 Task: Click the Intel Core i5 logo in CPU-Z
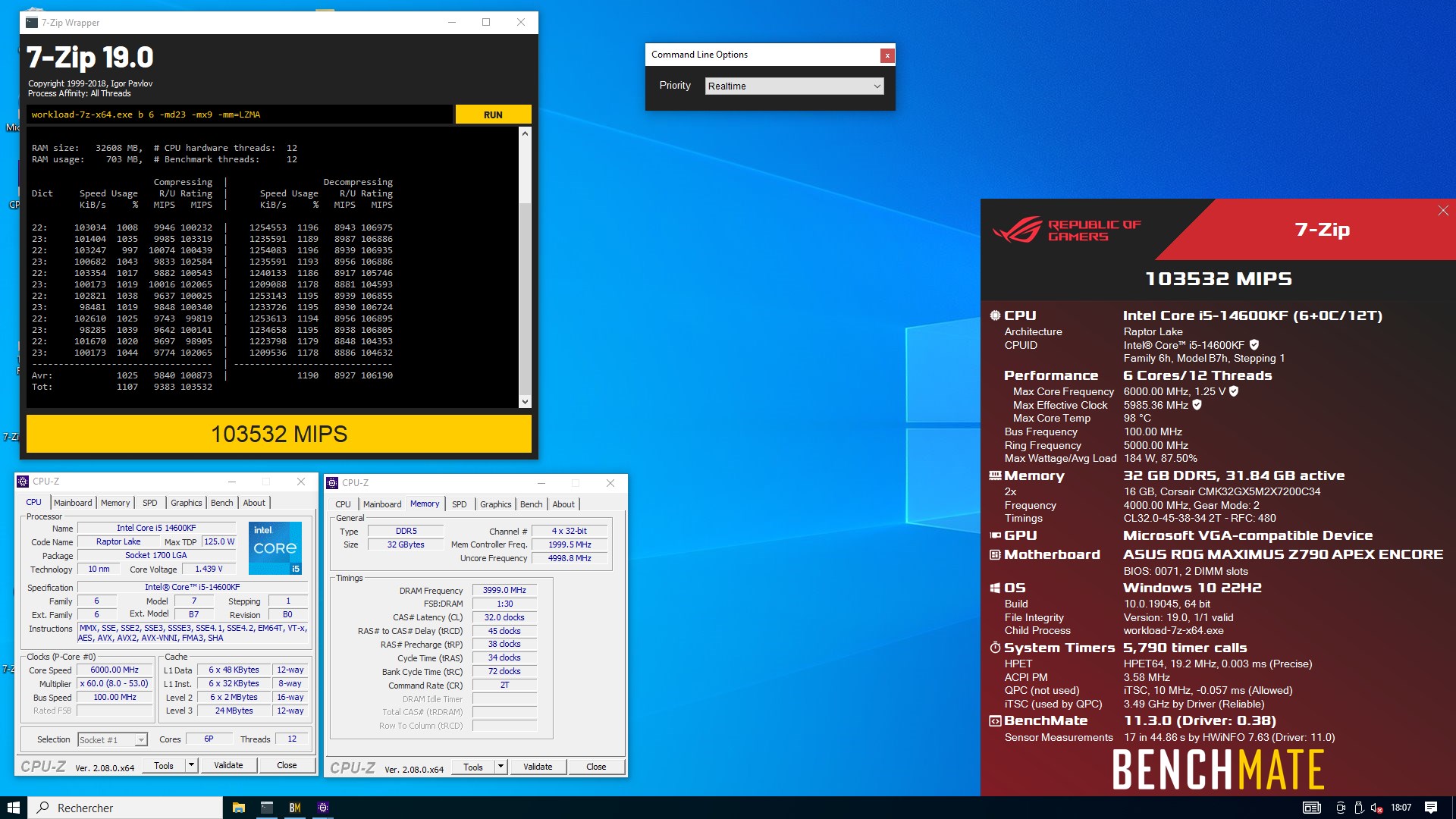(275, 548)
